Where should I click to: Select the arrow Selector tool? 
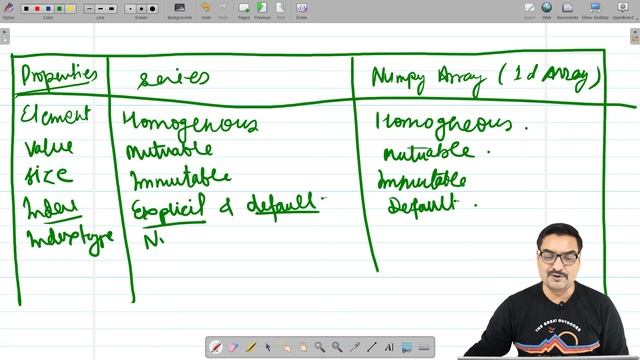pyautogui.click(x=268, y=347)
